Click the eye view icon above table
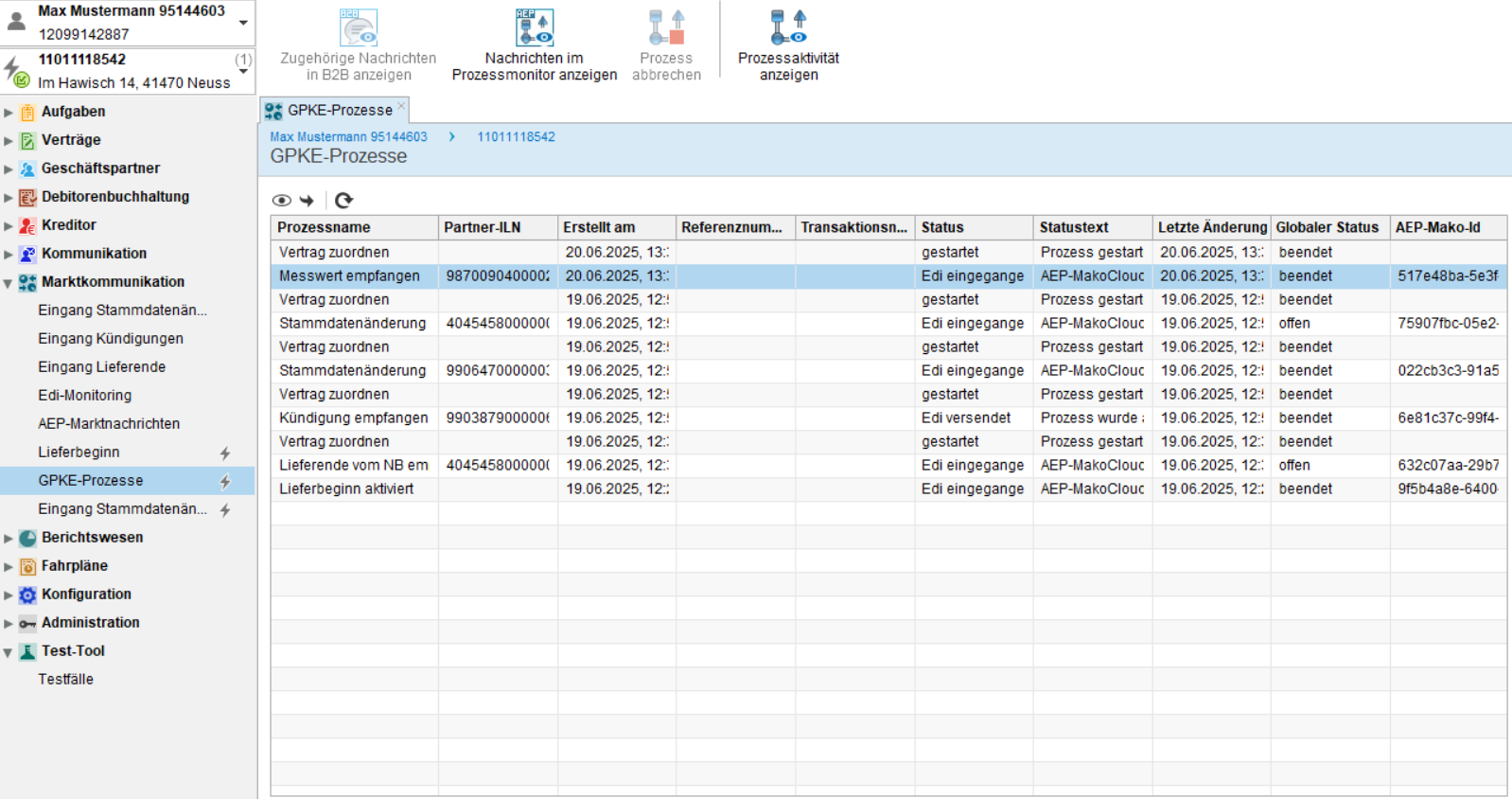 point(281,201)
